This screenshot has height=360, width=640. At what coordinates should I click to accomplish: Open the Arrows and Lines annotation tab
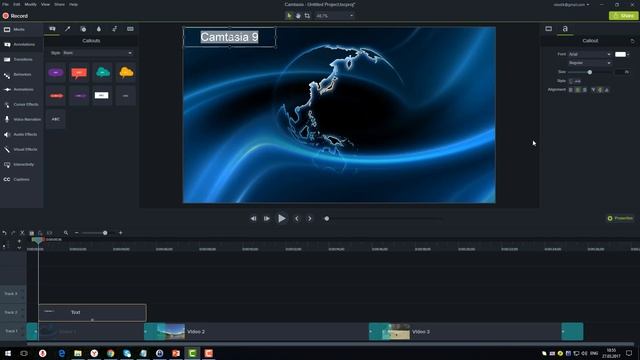coord(68,29)
